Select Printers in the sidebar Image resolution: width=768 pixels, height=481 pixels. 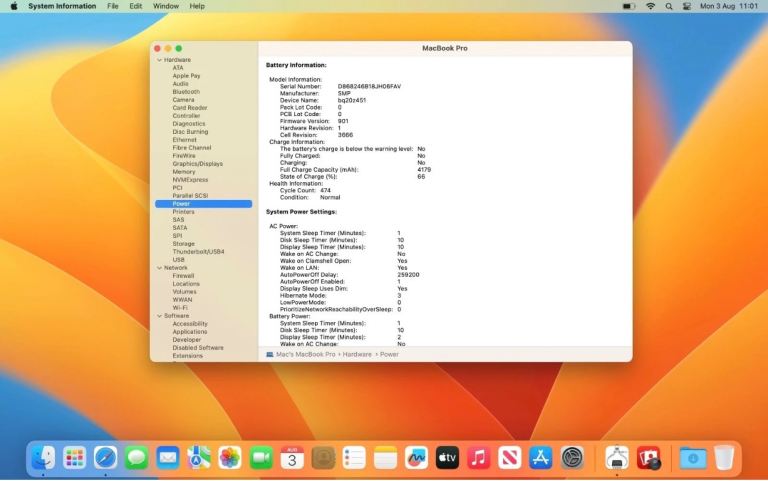[183, 212]
